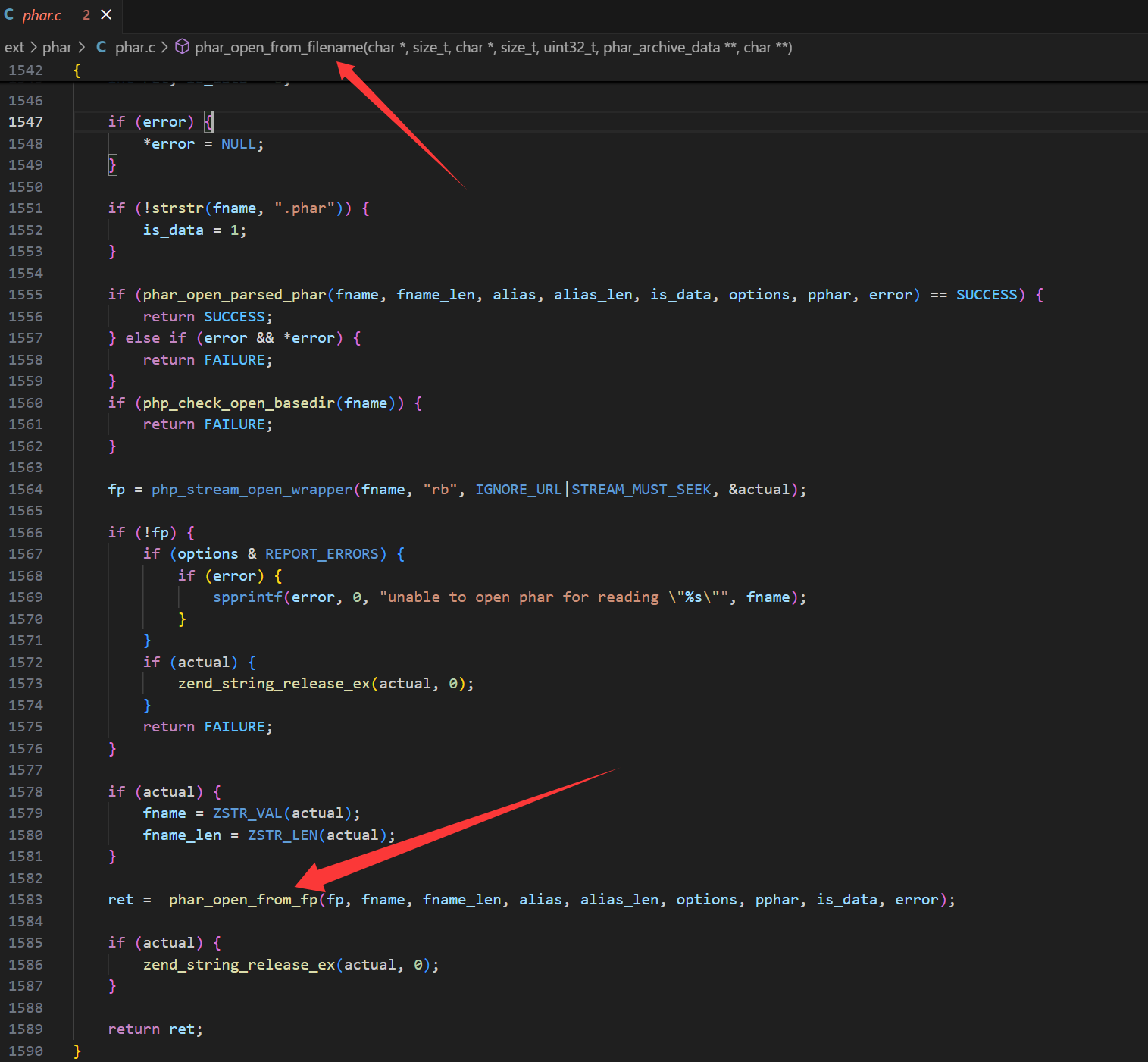Click the chevron after the ext breadcrumb
1148x1062 pixels.
pyautogui.click(x=33, y=47)
